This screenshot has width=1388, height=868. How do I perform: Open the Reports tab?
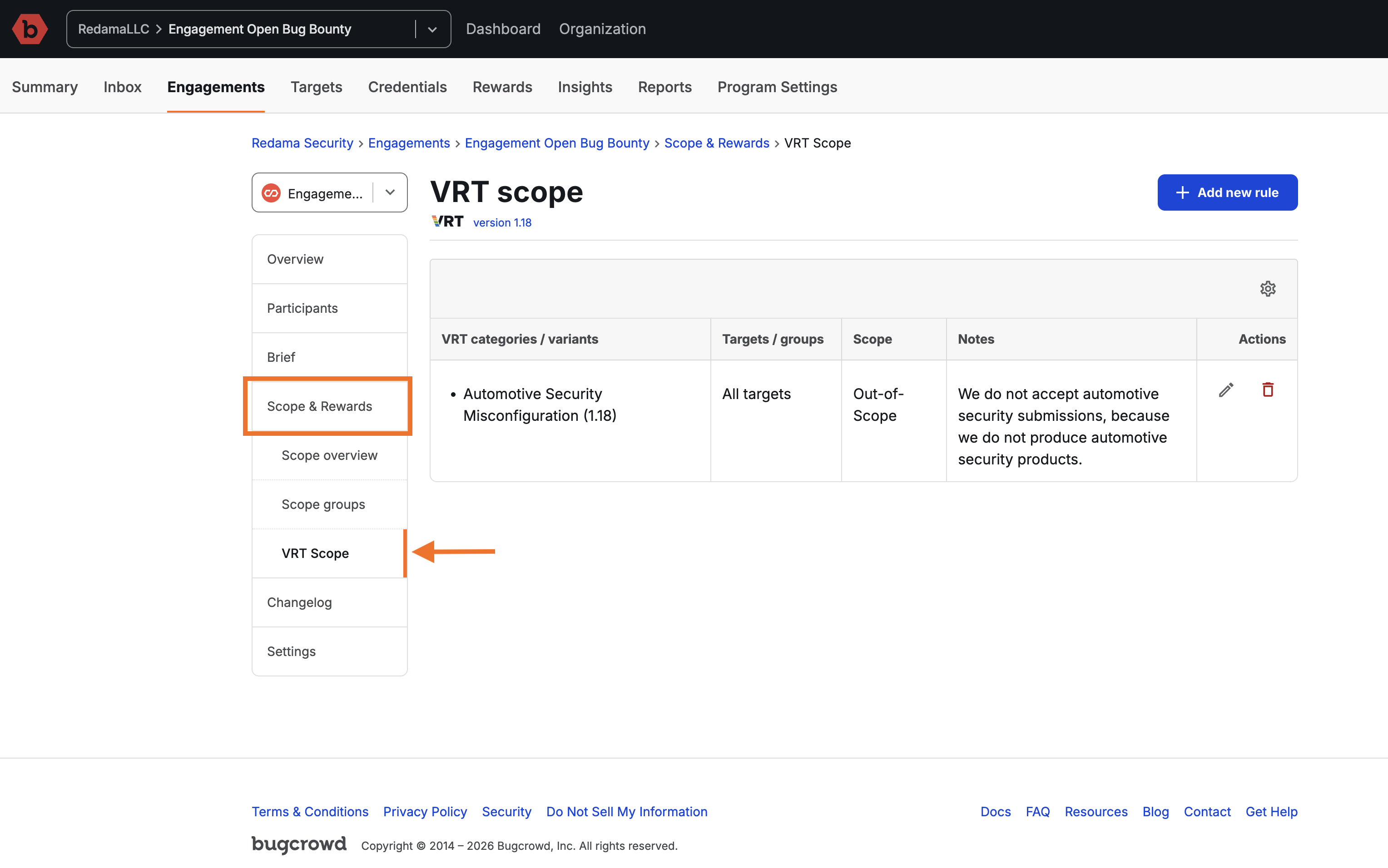click(x=665, y=87)
